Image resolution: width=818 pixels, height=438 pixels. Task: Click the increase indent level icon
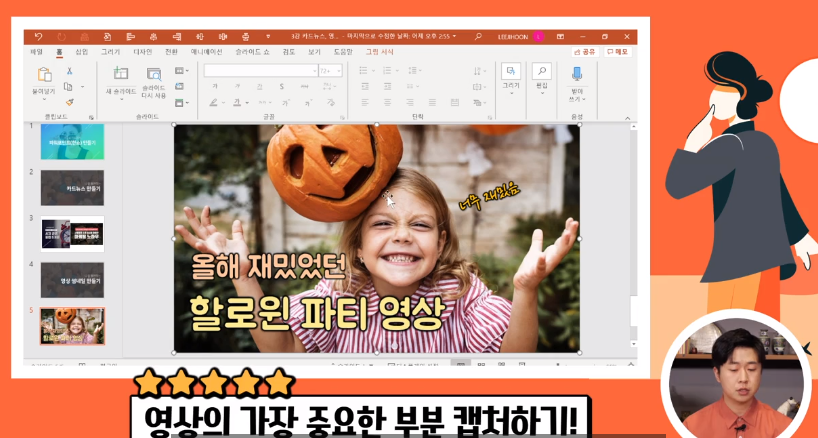[x=387, y=87]
